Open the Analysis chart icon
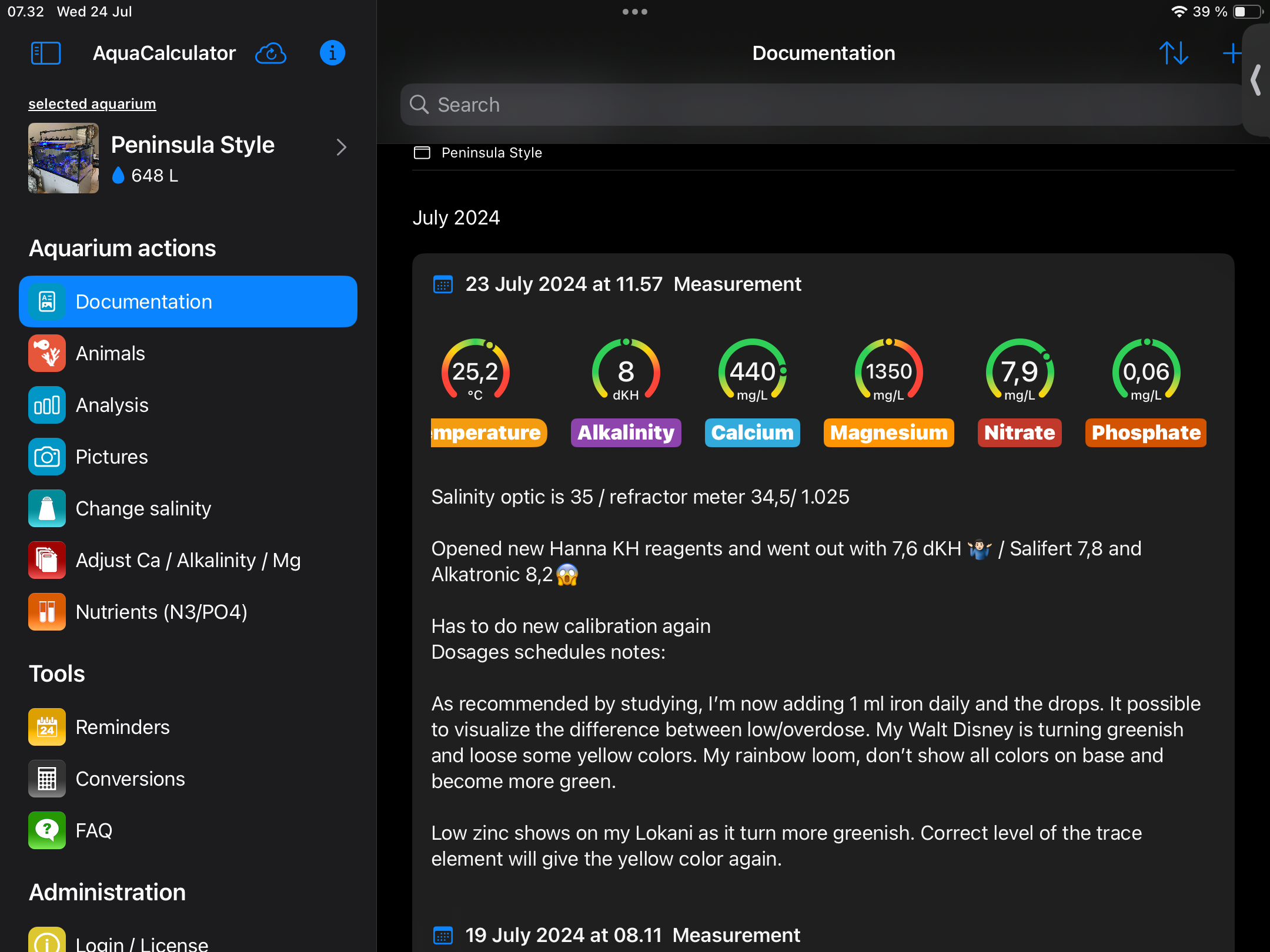 [47, 405]
